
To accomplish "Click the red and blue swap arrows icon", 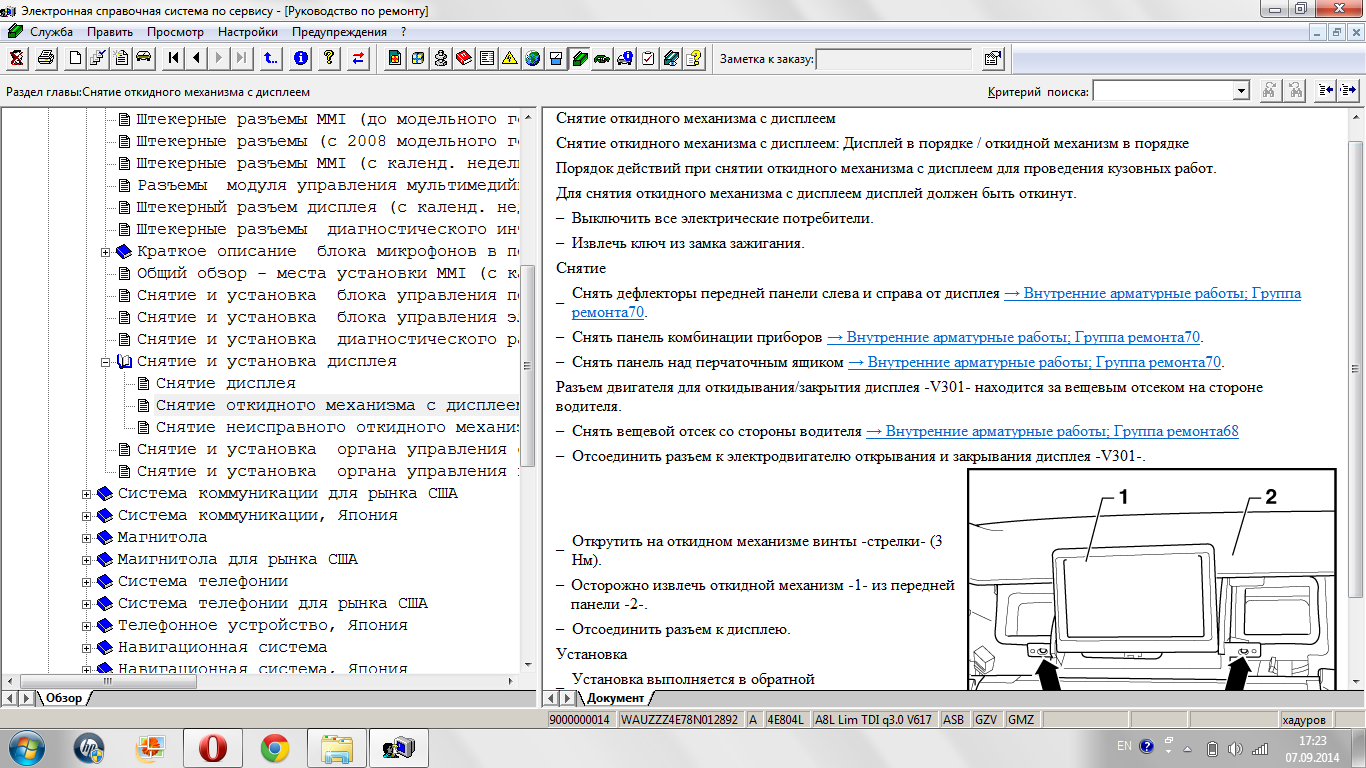I will click(x=357, y=58).
